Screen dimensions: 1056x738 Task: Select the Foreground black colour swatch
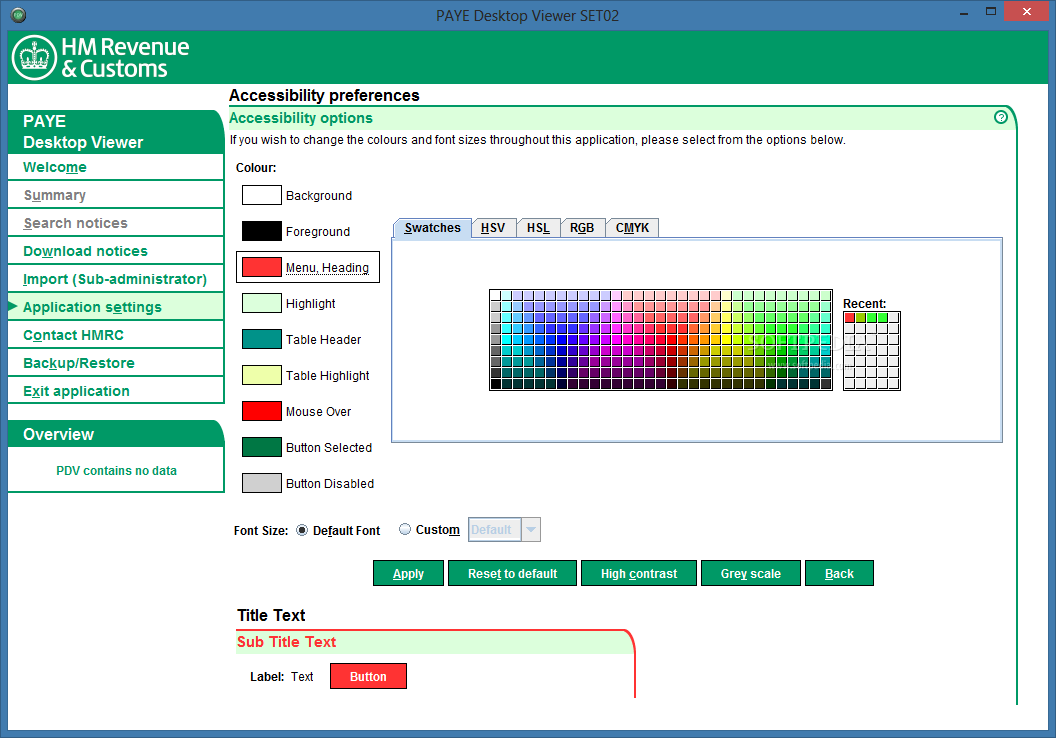(x=262, y=231)
